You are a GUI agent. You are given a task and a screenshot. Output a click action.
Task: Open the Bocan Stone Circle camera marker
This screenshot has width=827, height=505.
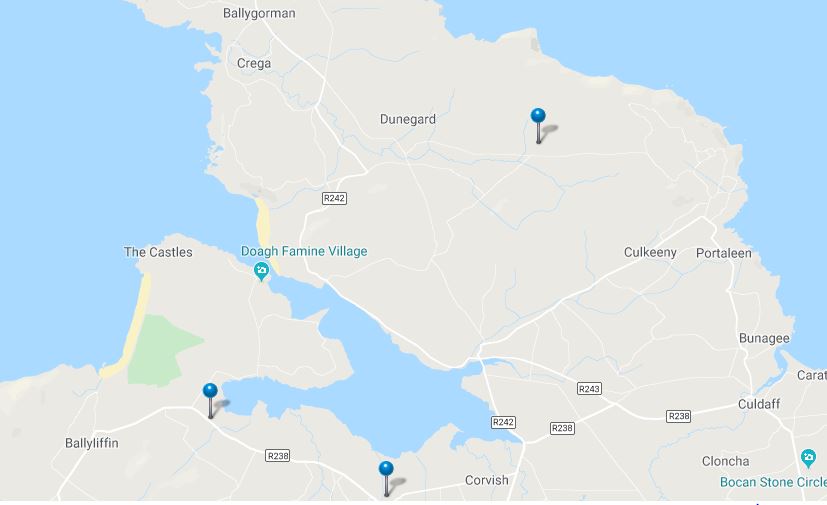click(x=808, y=458)
